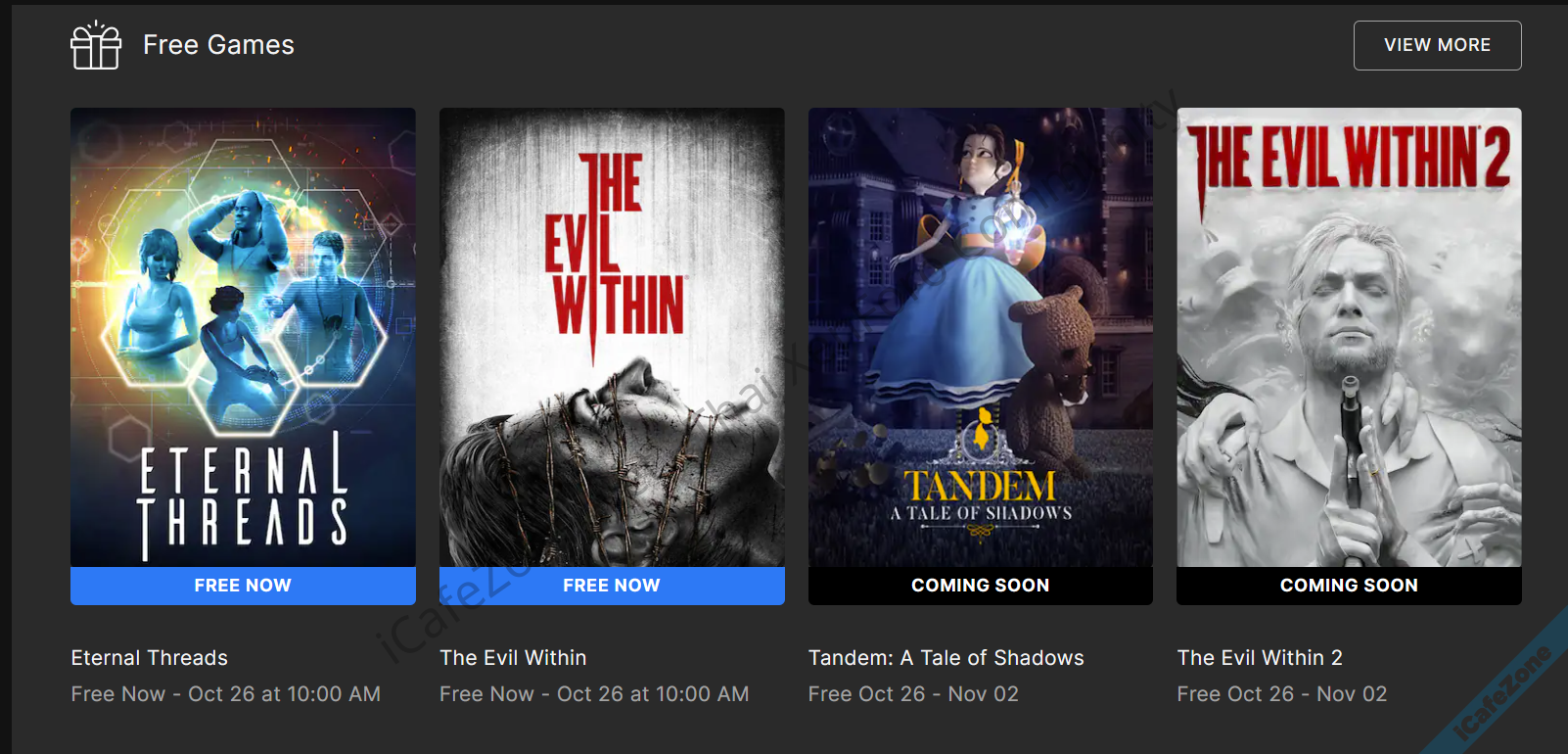Click the Eternal Threads logo text on cover
Screen dimensions: 1568x754
tap(243, 495)
